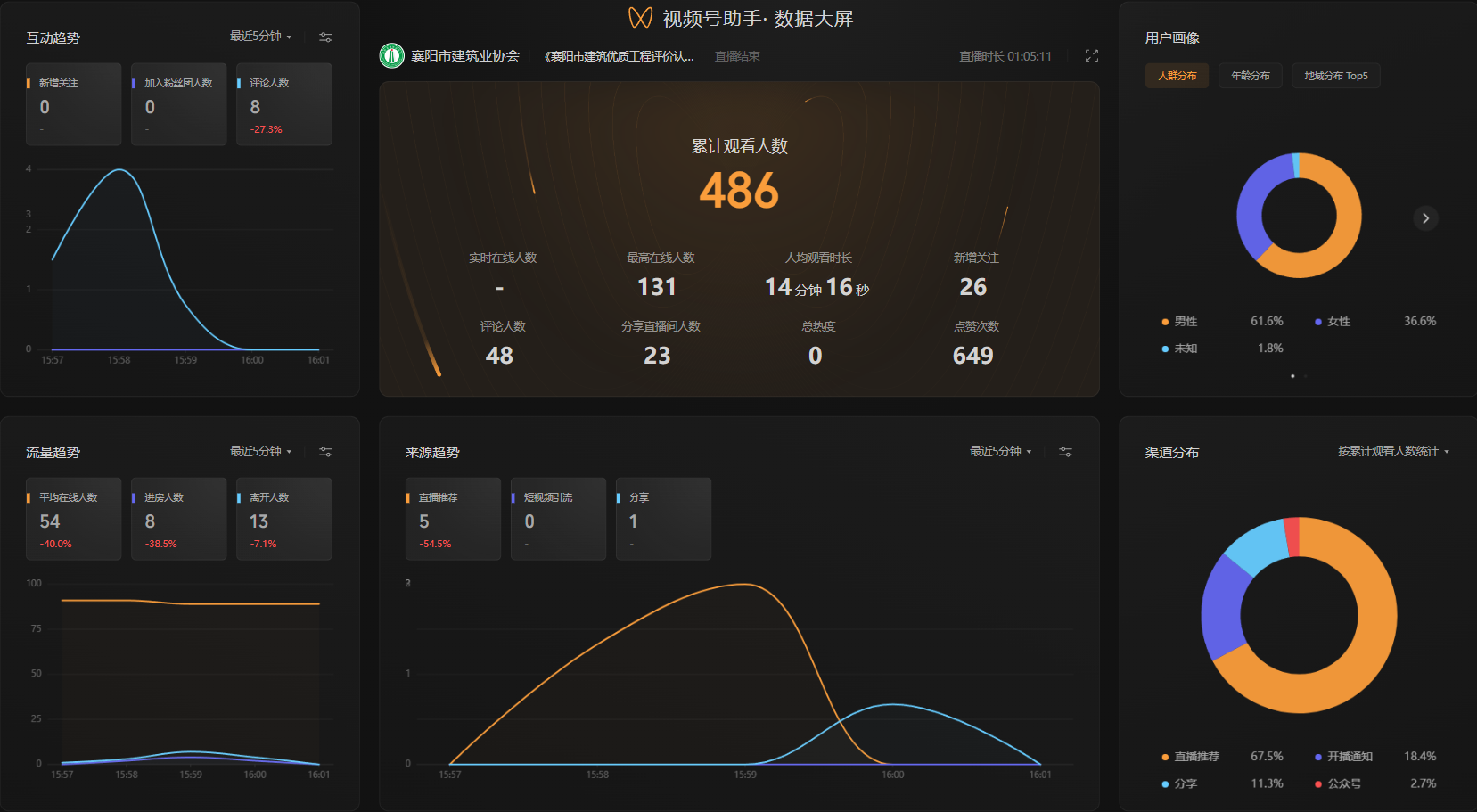
Task: Switch to the 地域分布 Top5 tab
Action: (1335, 76)
